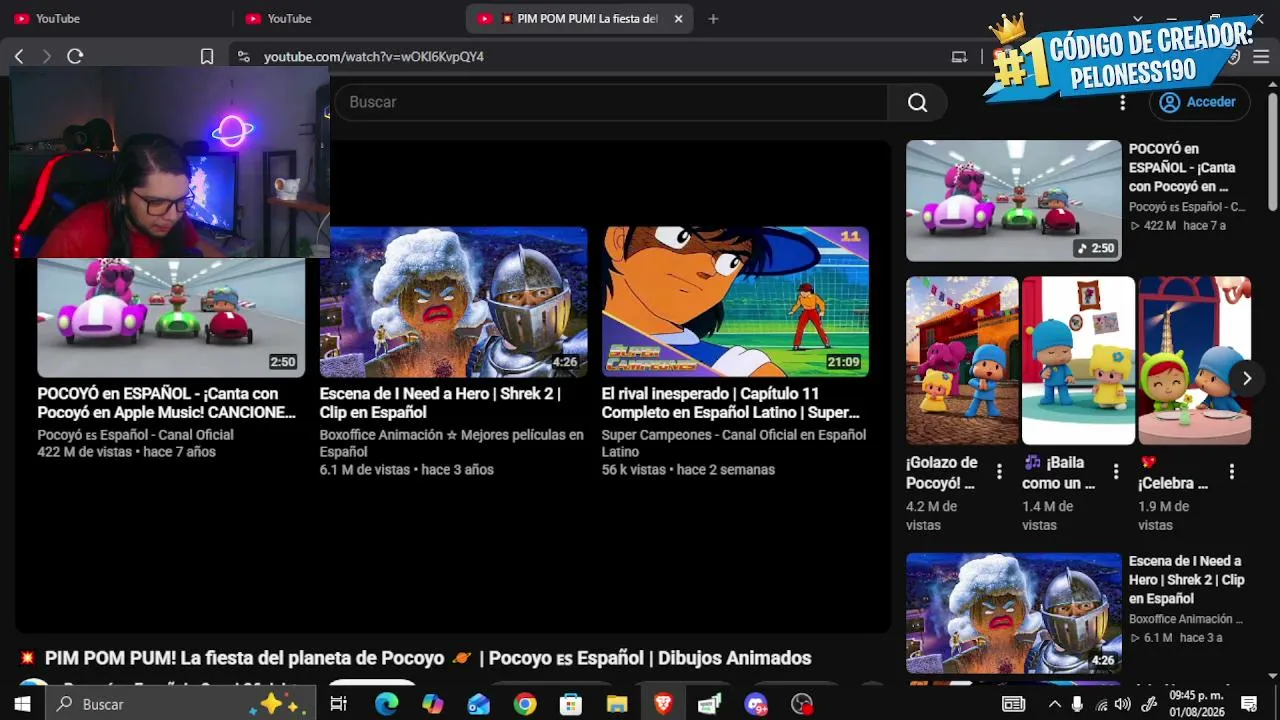Visit Boxoffice Animación channel under Shrek end-screen video
The image size is (1280, 720).
coord(452,443)
